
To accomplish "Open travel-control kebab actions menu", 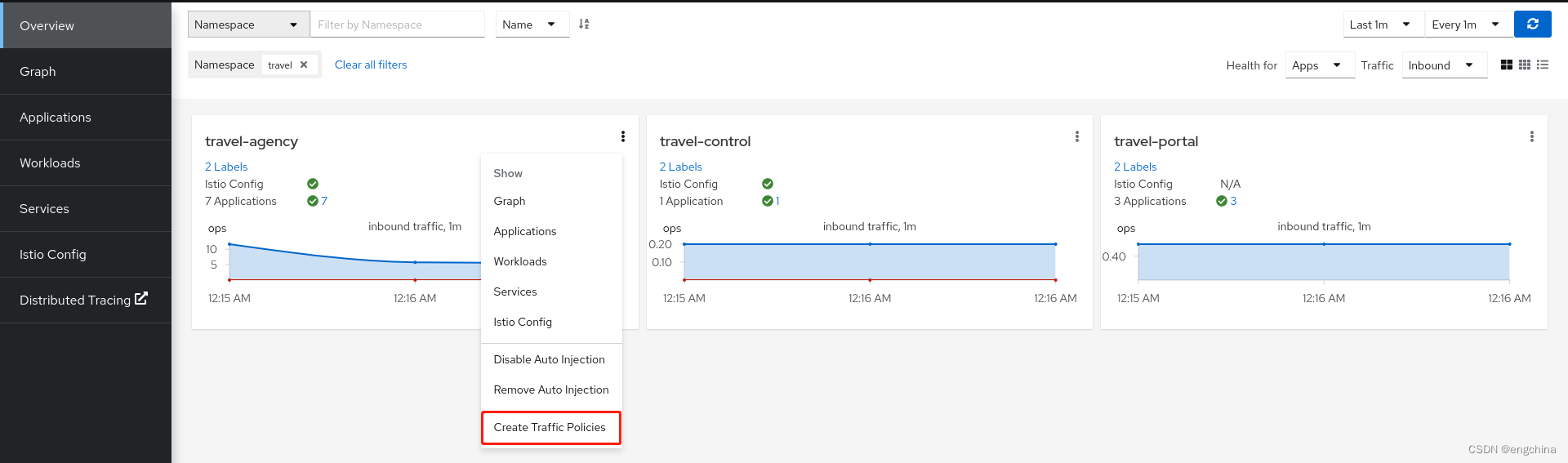I will [x=1077, y=136].
